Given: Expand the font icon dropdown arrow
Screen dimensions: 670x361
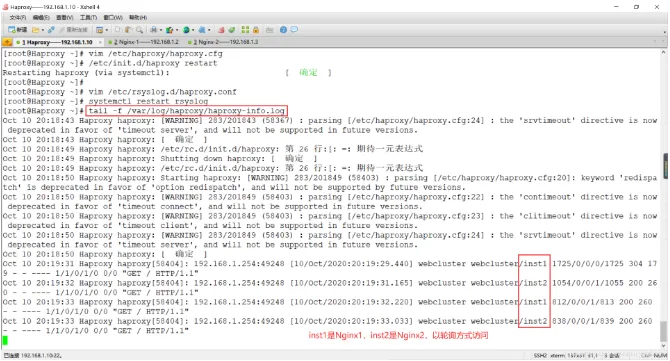Looking at the screenshot, I should pos(209,30).
